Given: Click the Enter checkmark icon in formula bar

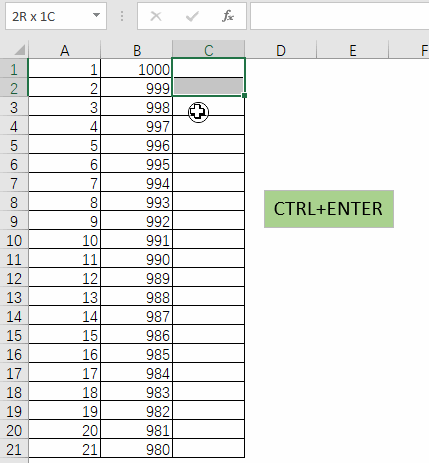Looking at the screenshot, I should (x=192, y=16).
